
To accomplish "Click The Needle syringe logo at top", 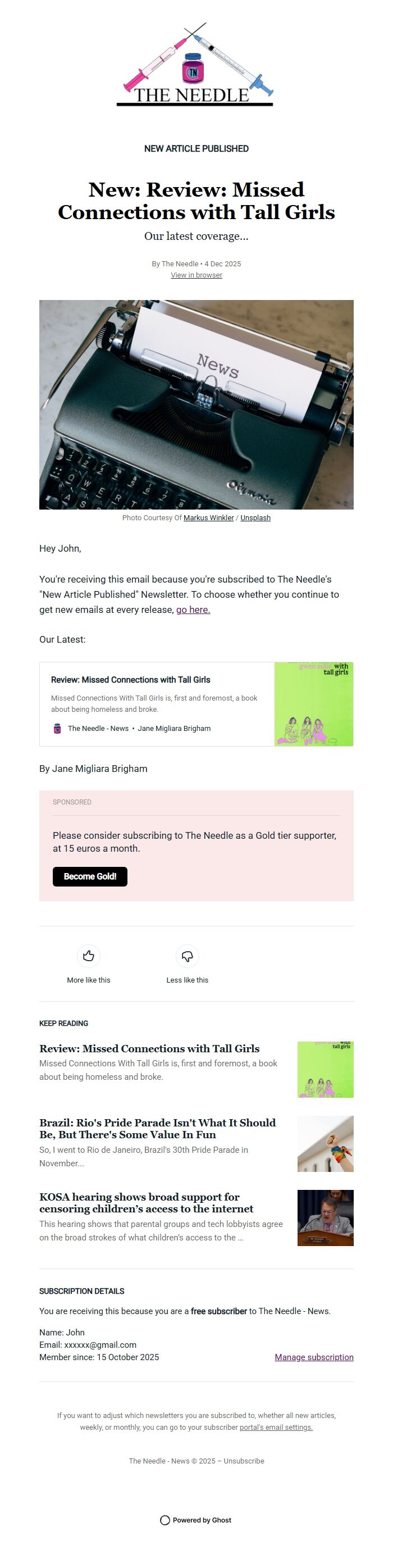I will click(196, 64).
